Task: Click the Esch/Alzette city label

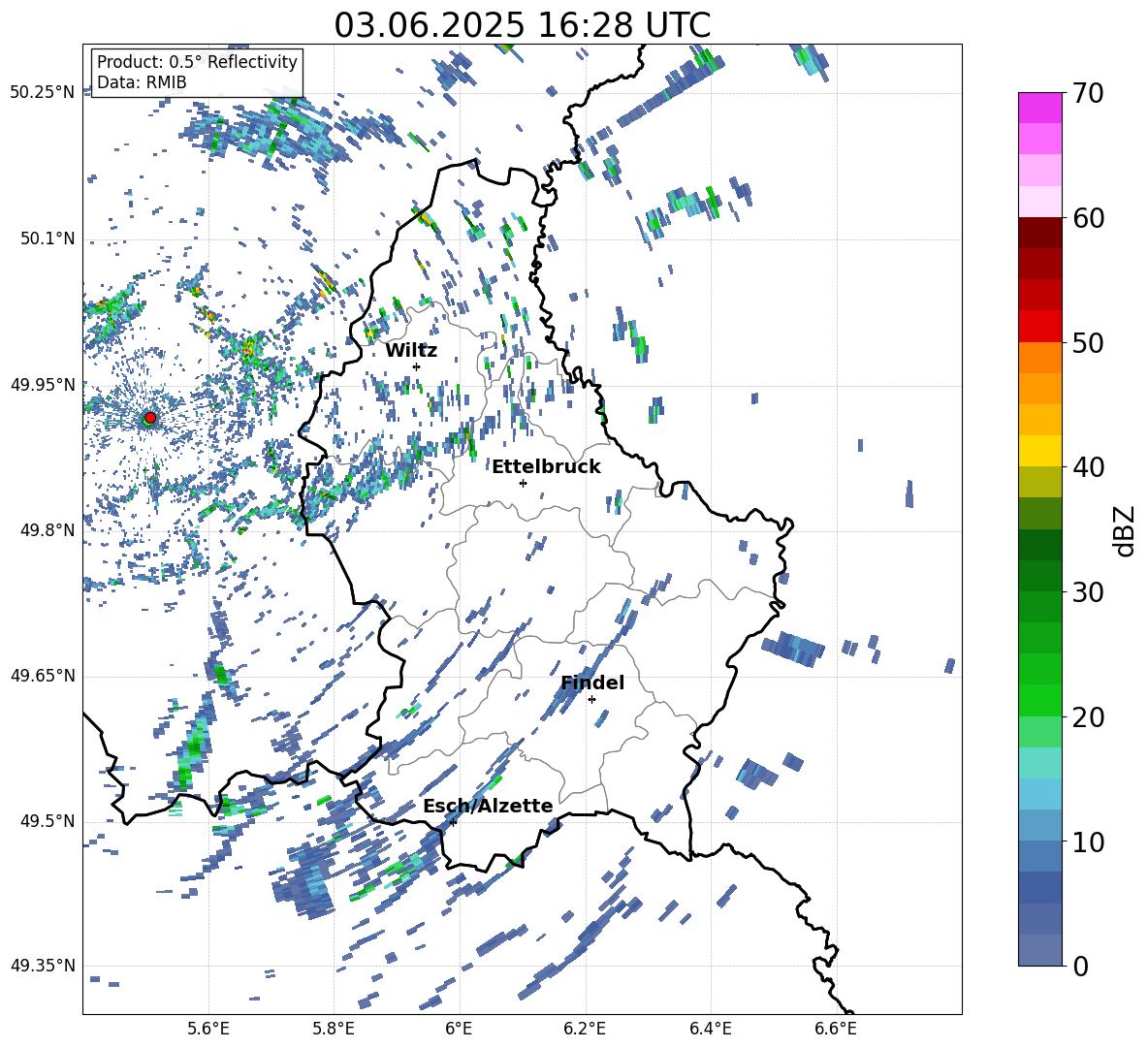Action: click(x=488, y=806)
